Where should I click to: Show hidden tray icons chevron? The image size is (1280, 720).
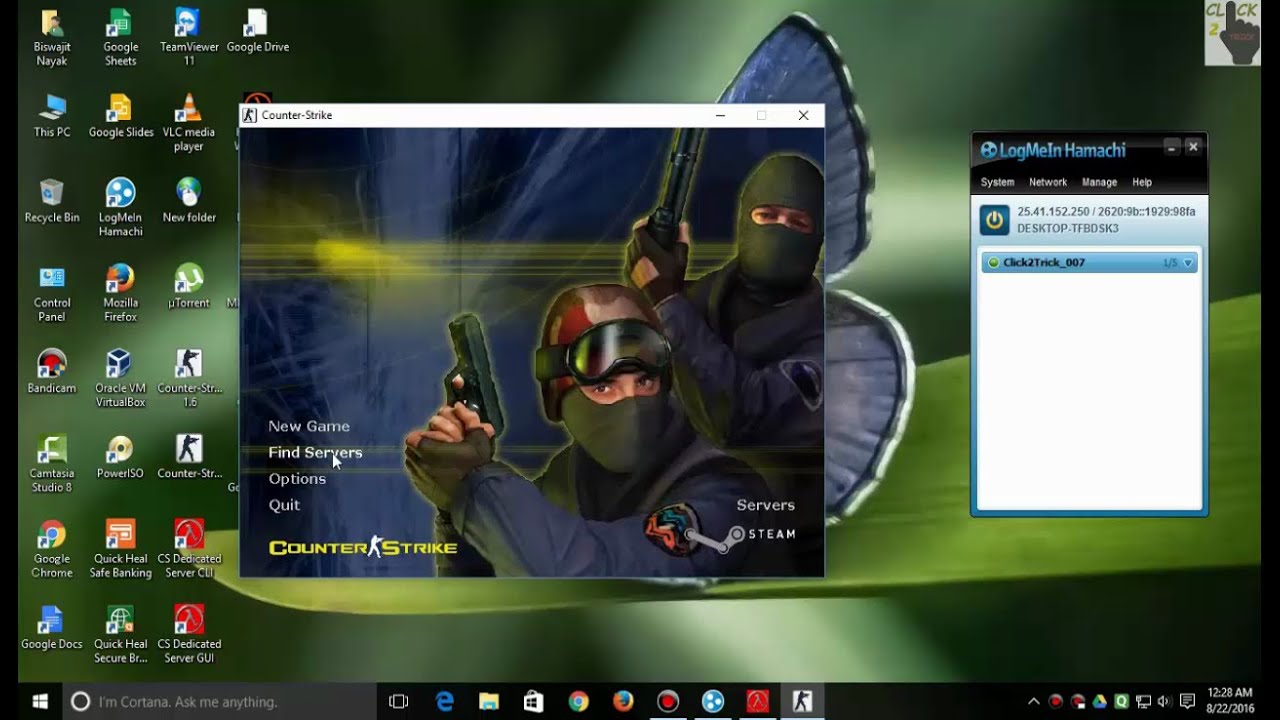pyautogui.click(x=1033, y=702)
